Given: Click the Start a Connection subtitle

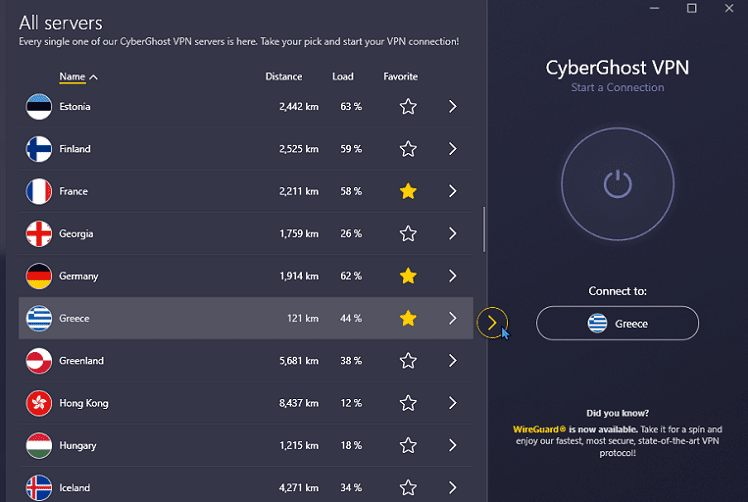Looking at the screenshot, I should point(618,87).
